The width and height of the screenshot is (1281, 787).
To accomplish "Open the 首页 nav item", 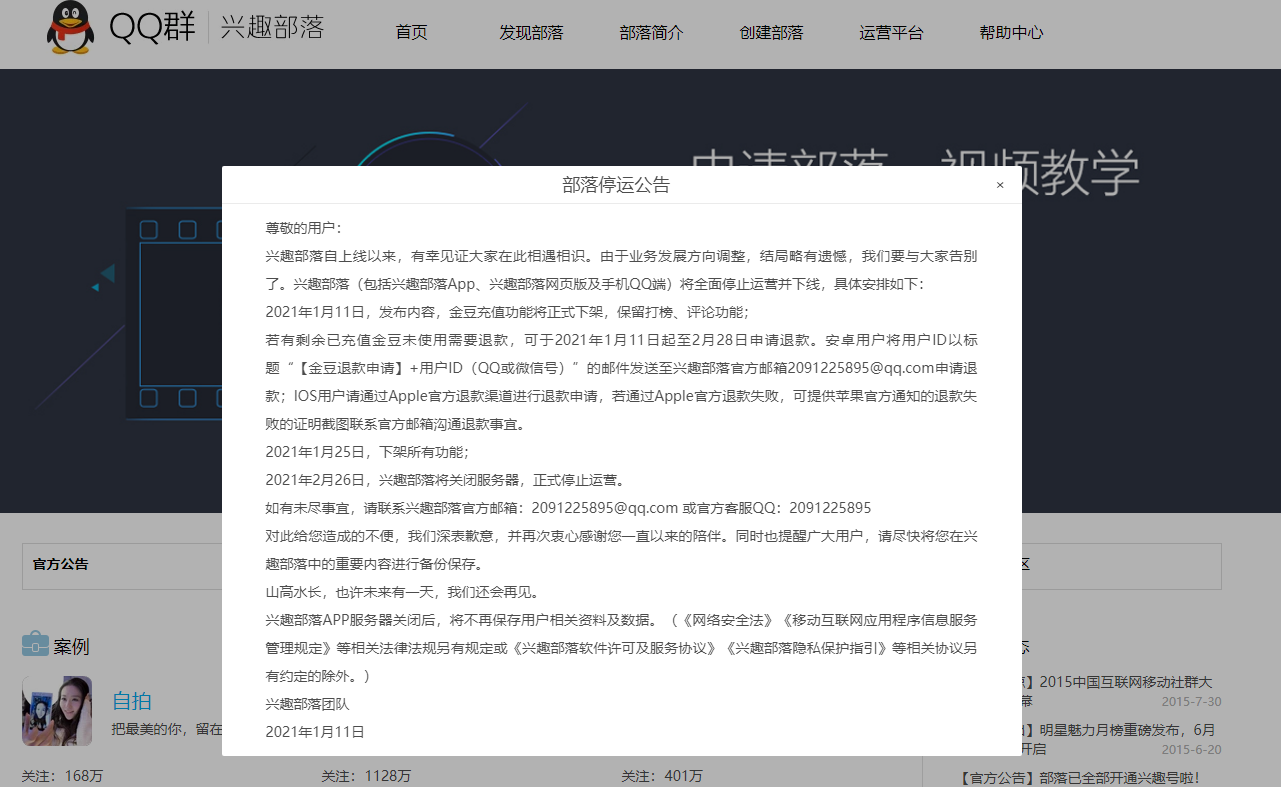I will [x=411, y=32].
